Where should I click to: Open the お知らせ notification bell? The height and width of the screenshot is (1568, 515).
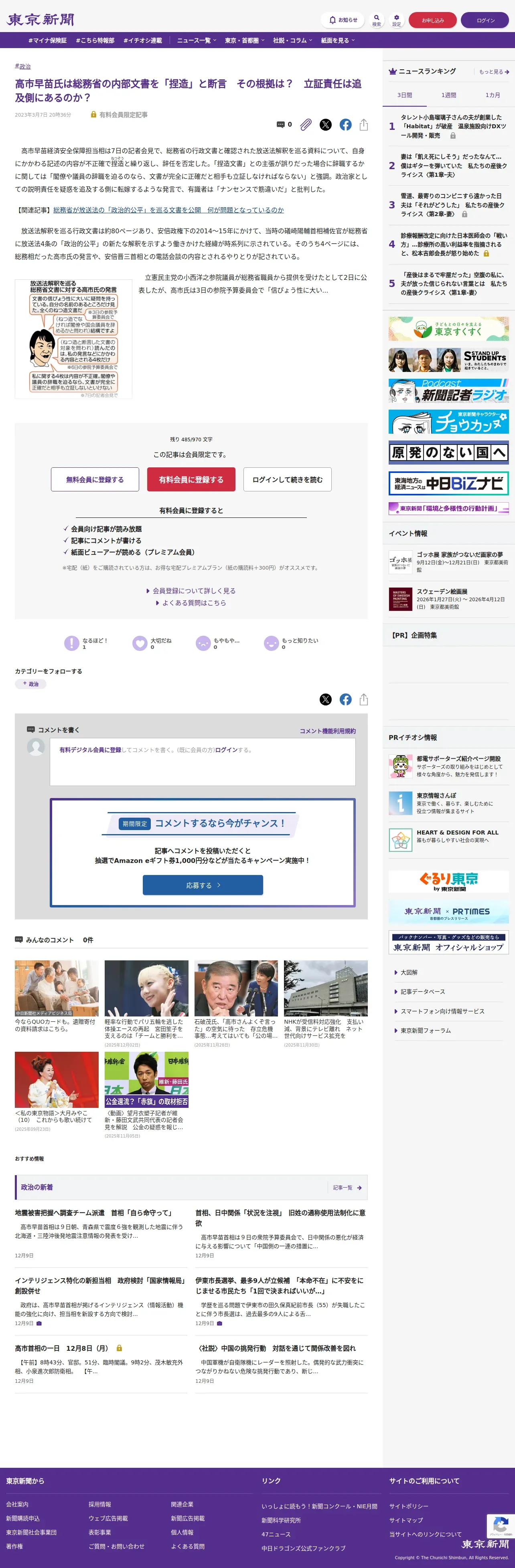[x=343, y=20]
